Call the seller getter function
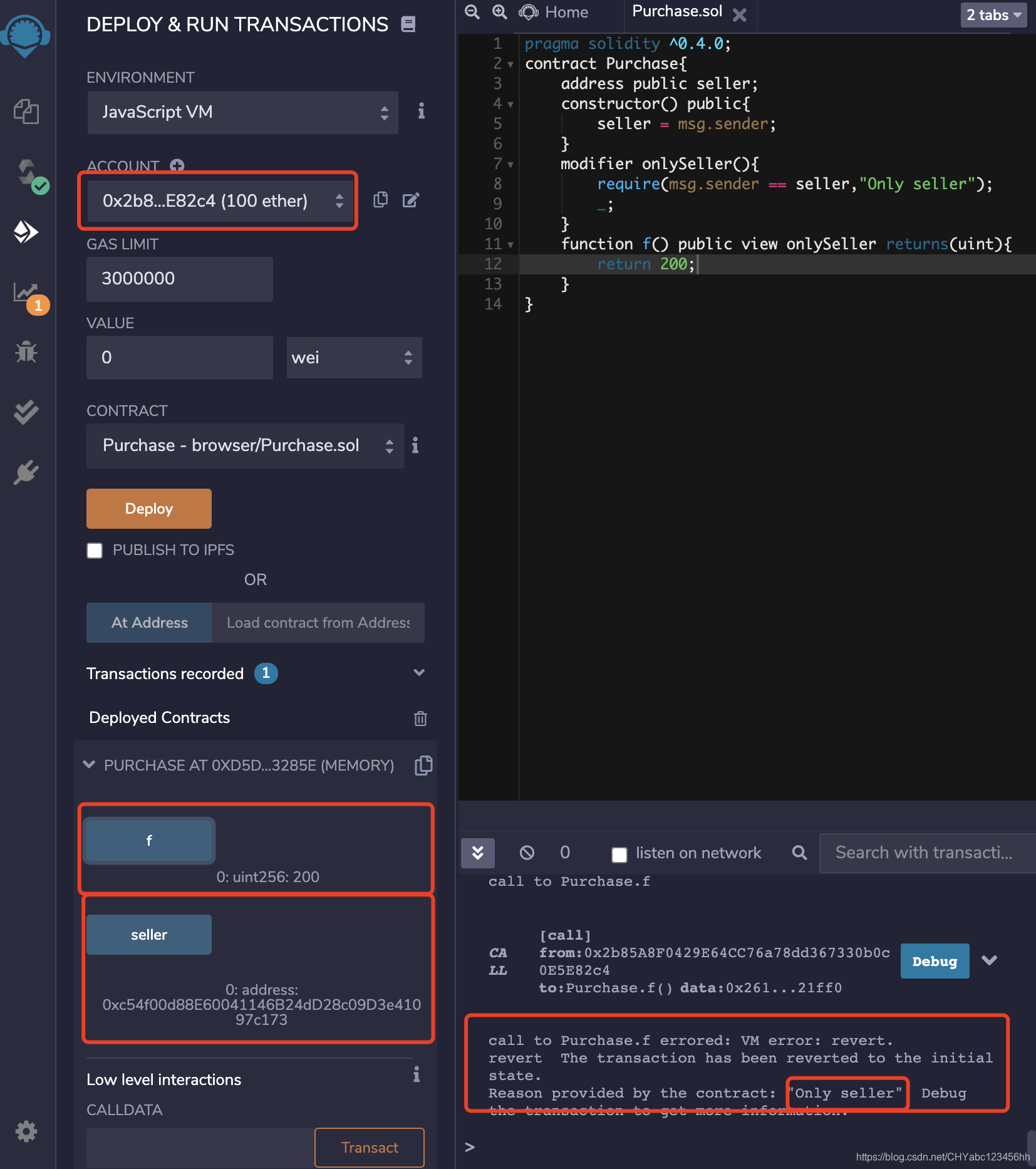The width and height of the screenshot is (1036, 1169). (x=148, y=934)
